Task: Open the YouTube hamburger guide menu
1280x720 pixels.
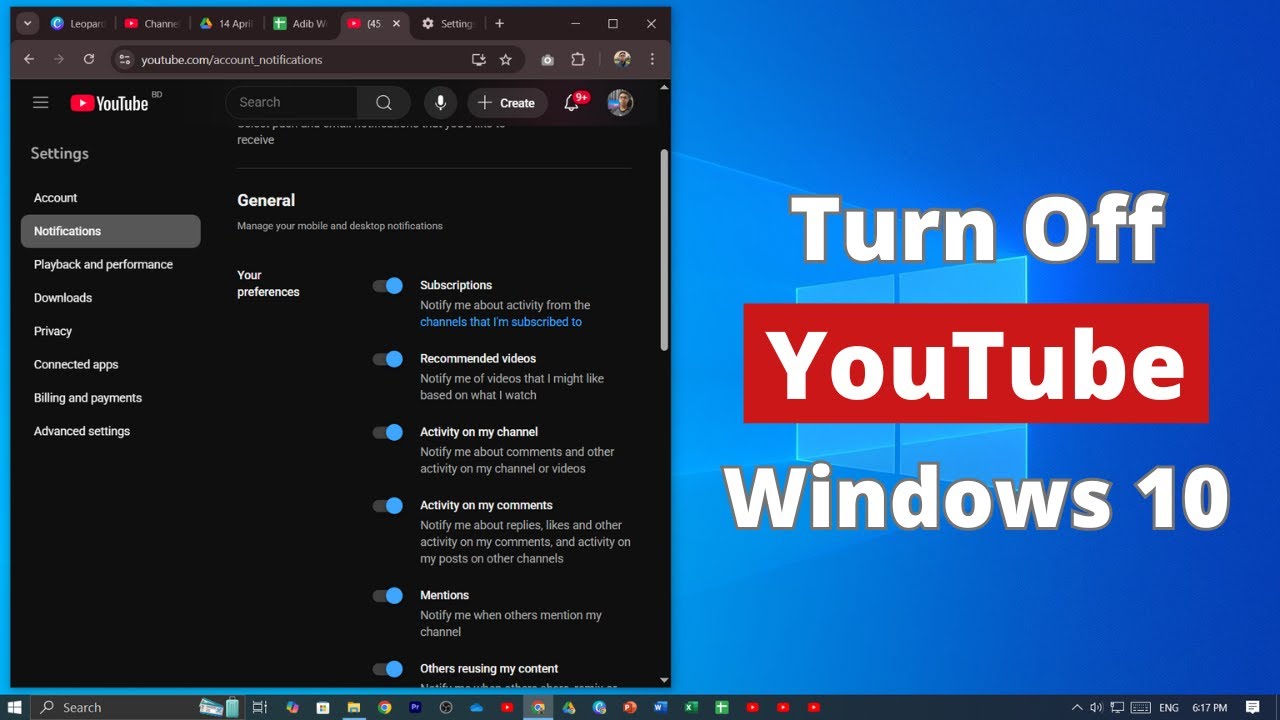Action: pyautogui.click(x=40, y=102)
